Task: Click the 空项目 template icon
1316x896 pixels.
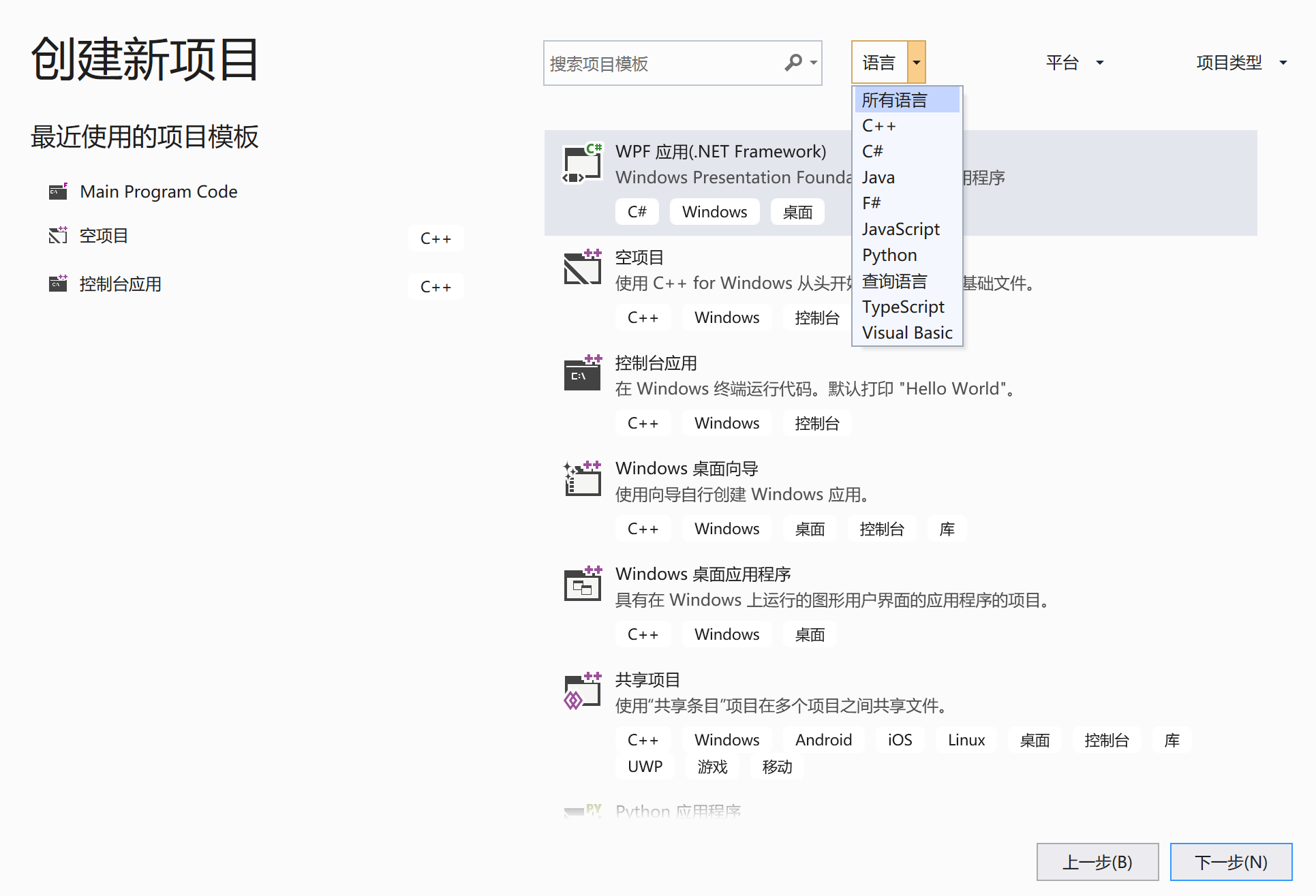Action: pyautogui.click(x=583, y=268)
